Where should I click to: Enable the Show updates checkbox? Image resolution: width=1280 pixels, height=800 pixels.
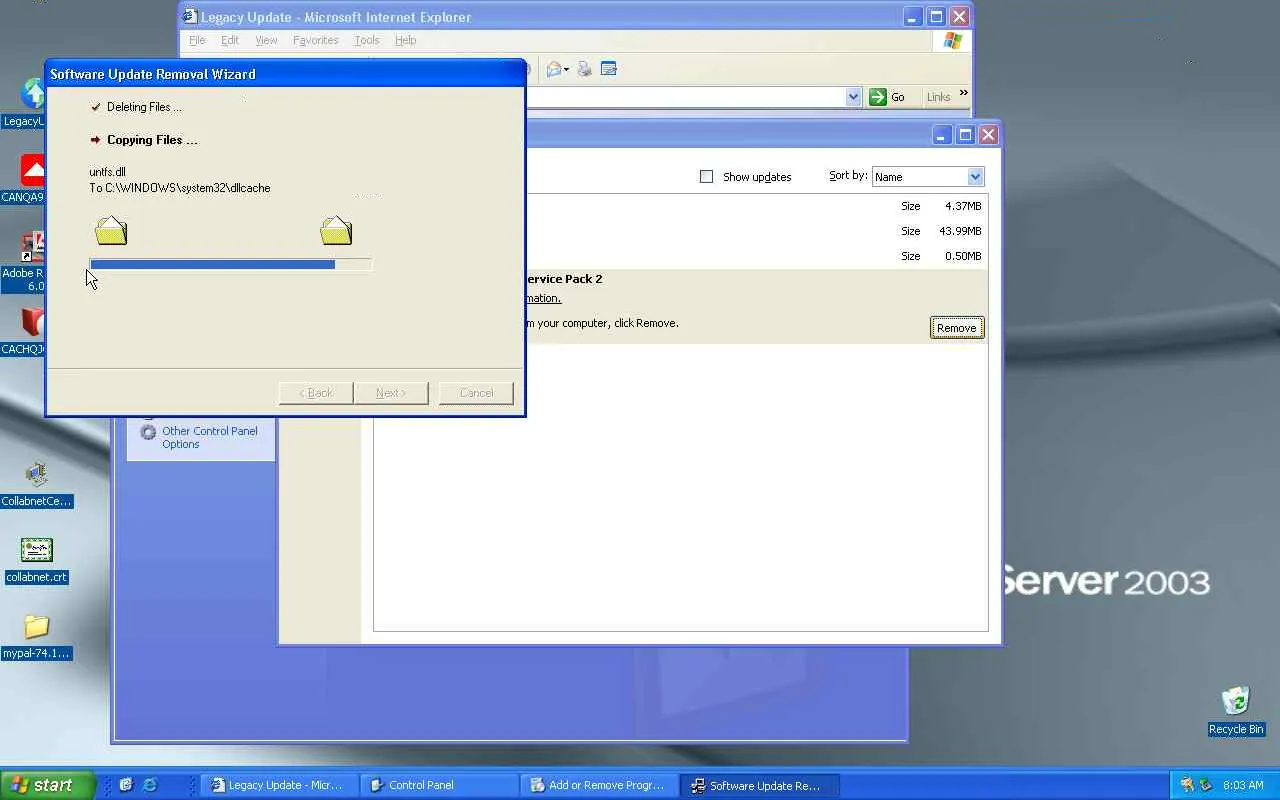click(x=706, y=177)
